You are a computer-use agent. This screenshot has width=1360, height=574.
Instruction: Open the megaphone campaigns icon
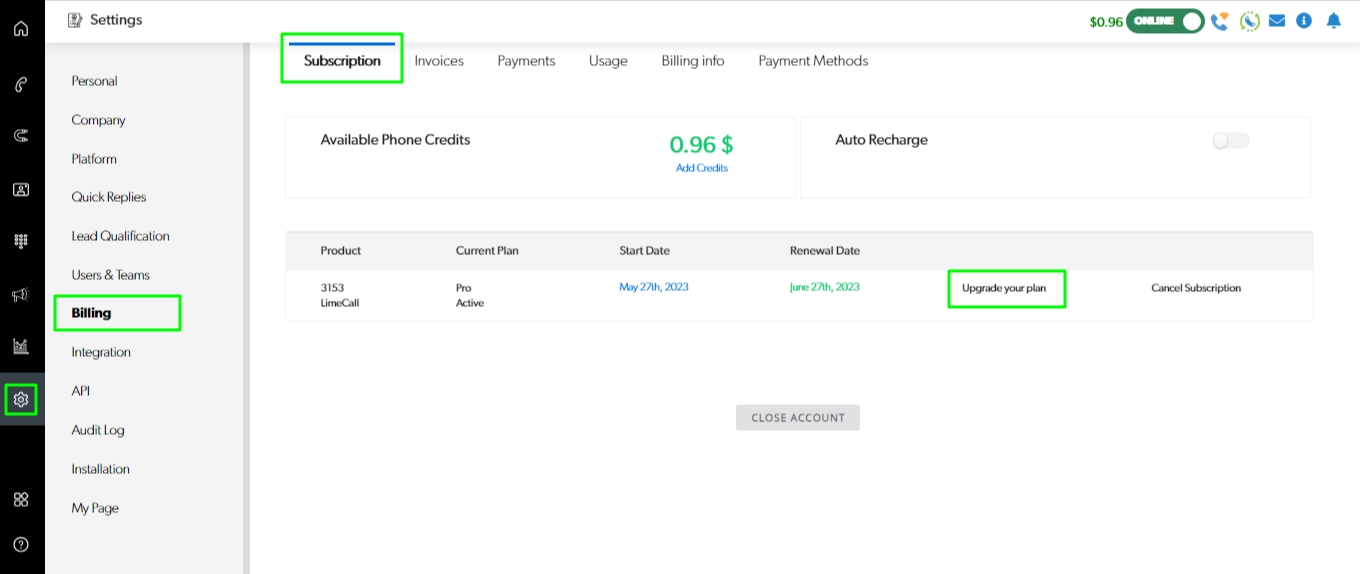21,294
